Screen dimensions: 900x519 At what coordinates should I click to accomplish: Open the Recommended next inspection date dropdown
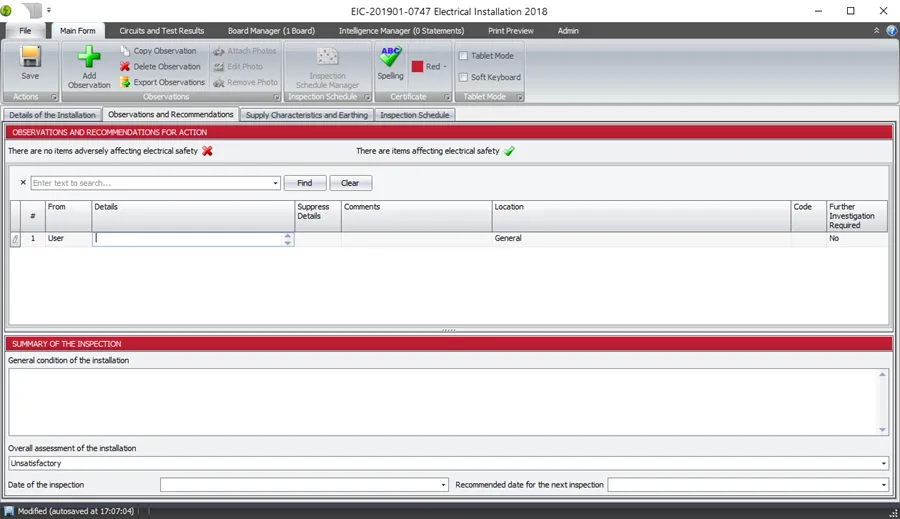(x=884, y=485)
